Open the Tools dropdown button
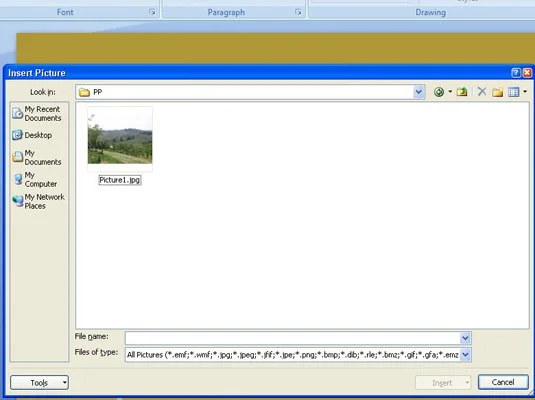The width and height of the screenshot is (535, 400). point(39,383)
